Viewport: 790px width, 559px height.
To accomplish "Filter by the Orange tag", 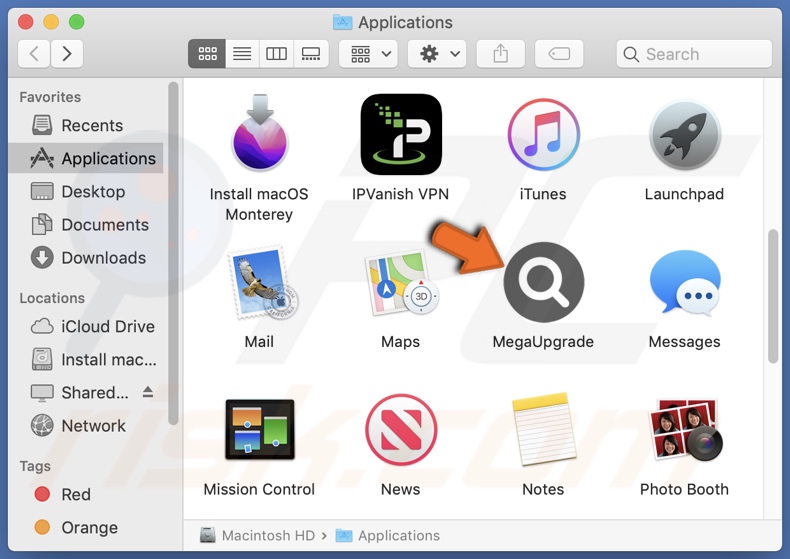I will [86, 527].
